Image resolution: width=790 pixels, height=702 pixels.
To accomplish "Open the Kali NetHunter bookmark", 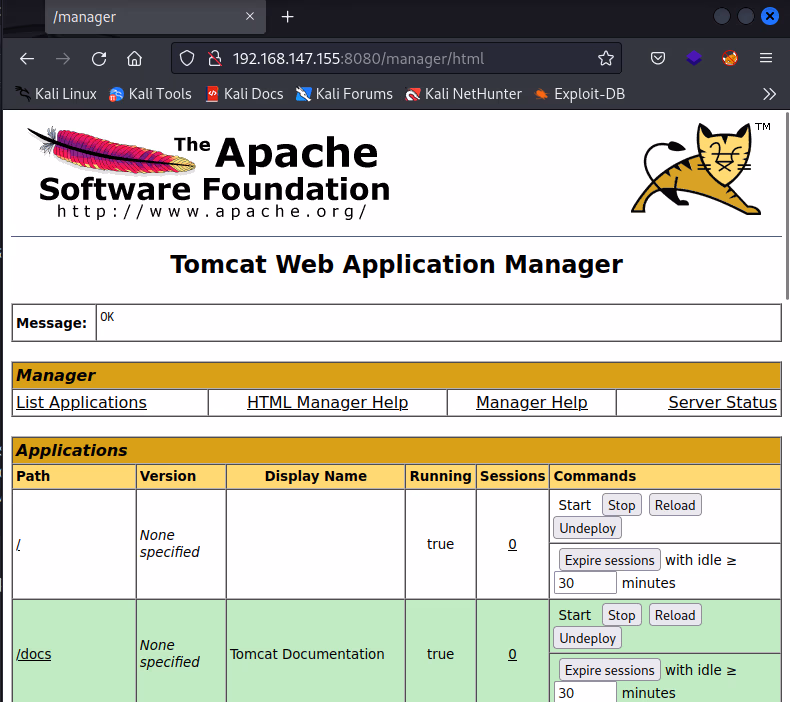I will click(x=464, y=94).
